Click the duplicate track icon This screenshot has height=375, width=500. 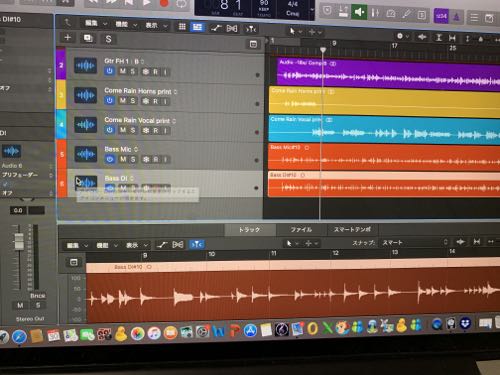click(88, 38)
